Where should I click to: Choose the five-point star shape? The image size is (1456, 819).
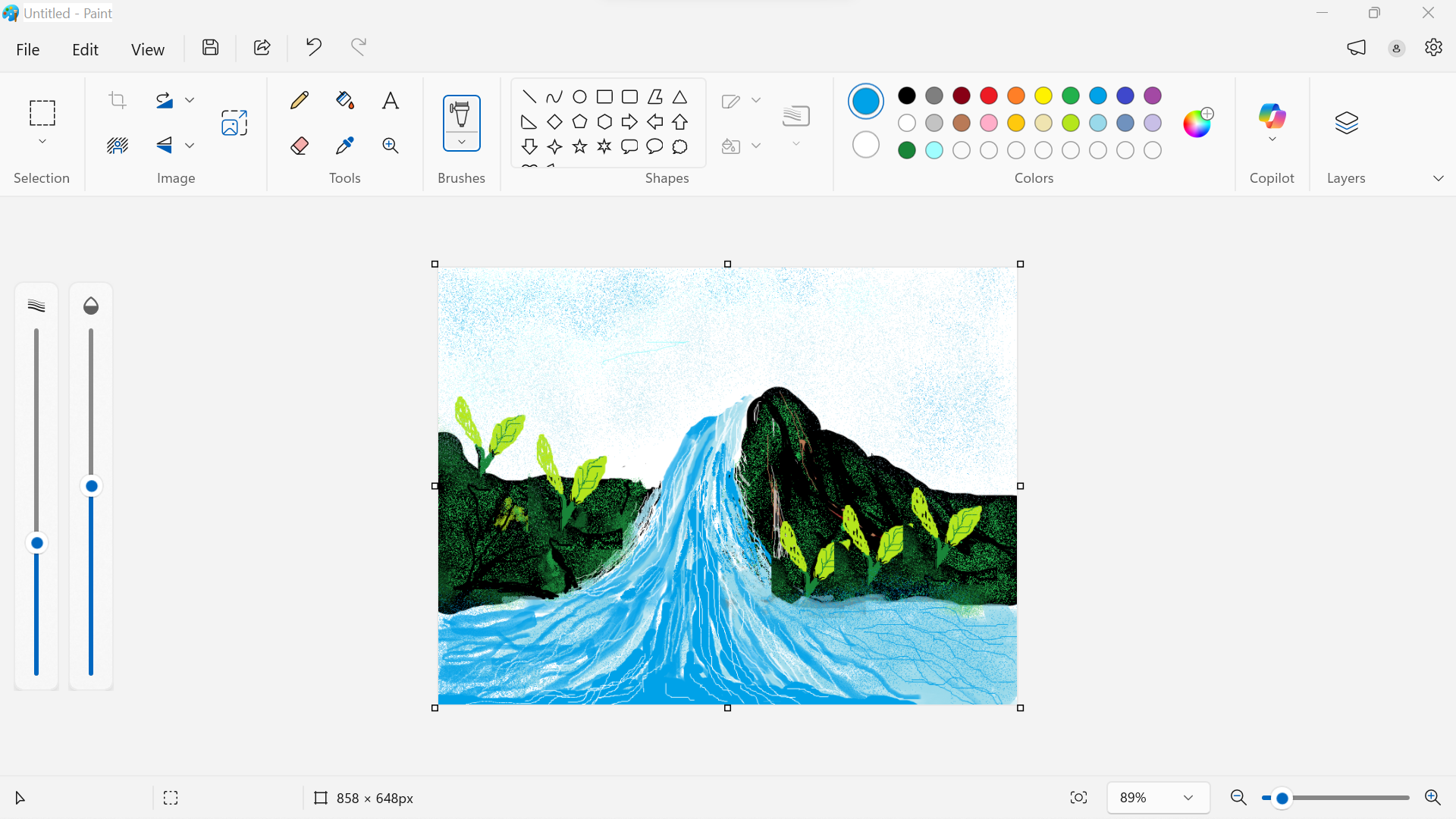[579, 146]
